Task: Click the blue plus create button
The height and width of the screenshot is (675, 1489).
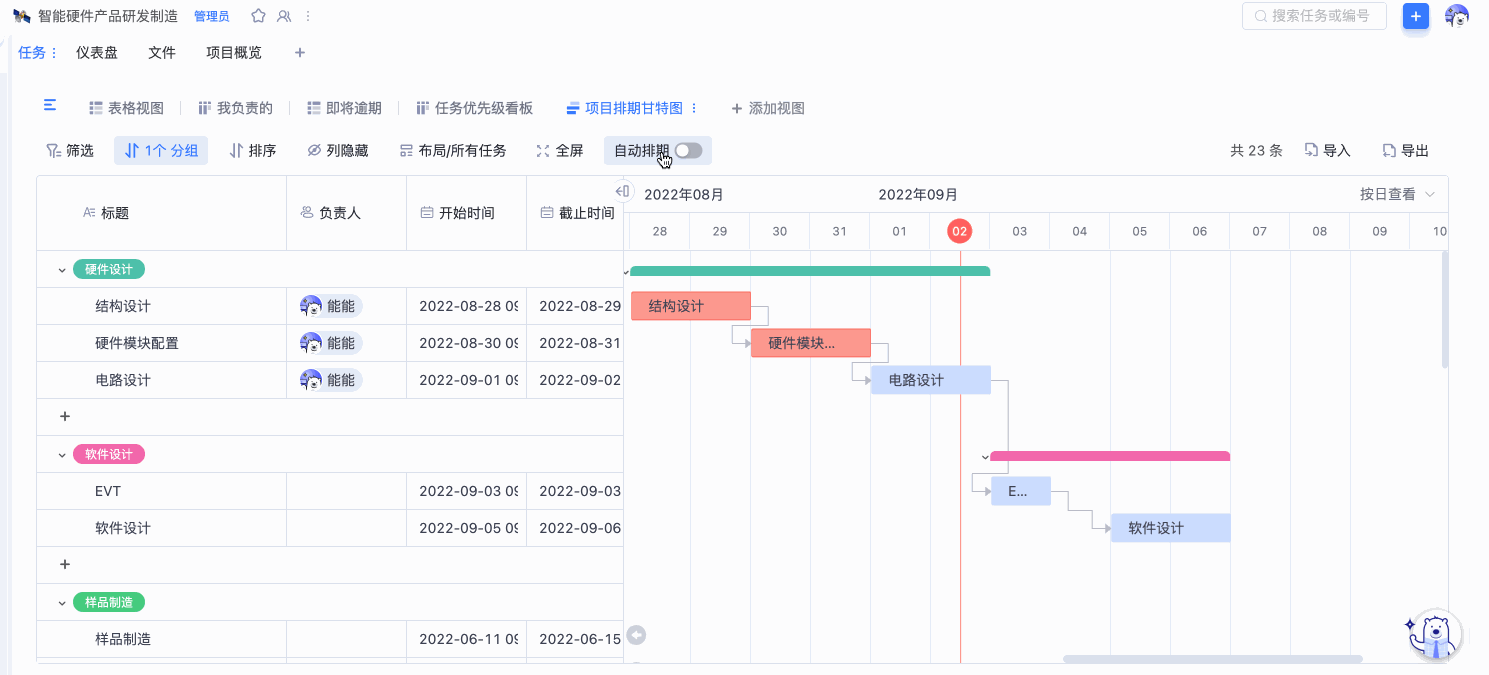Action: 1415,16
